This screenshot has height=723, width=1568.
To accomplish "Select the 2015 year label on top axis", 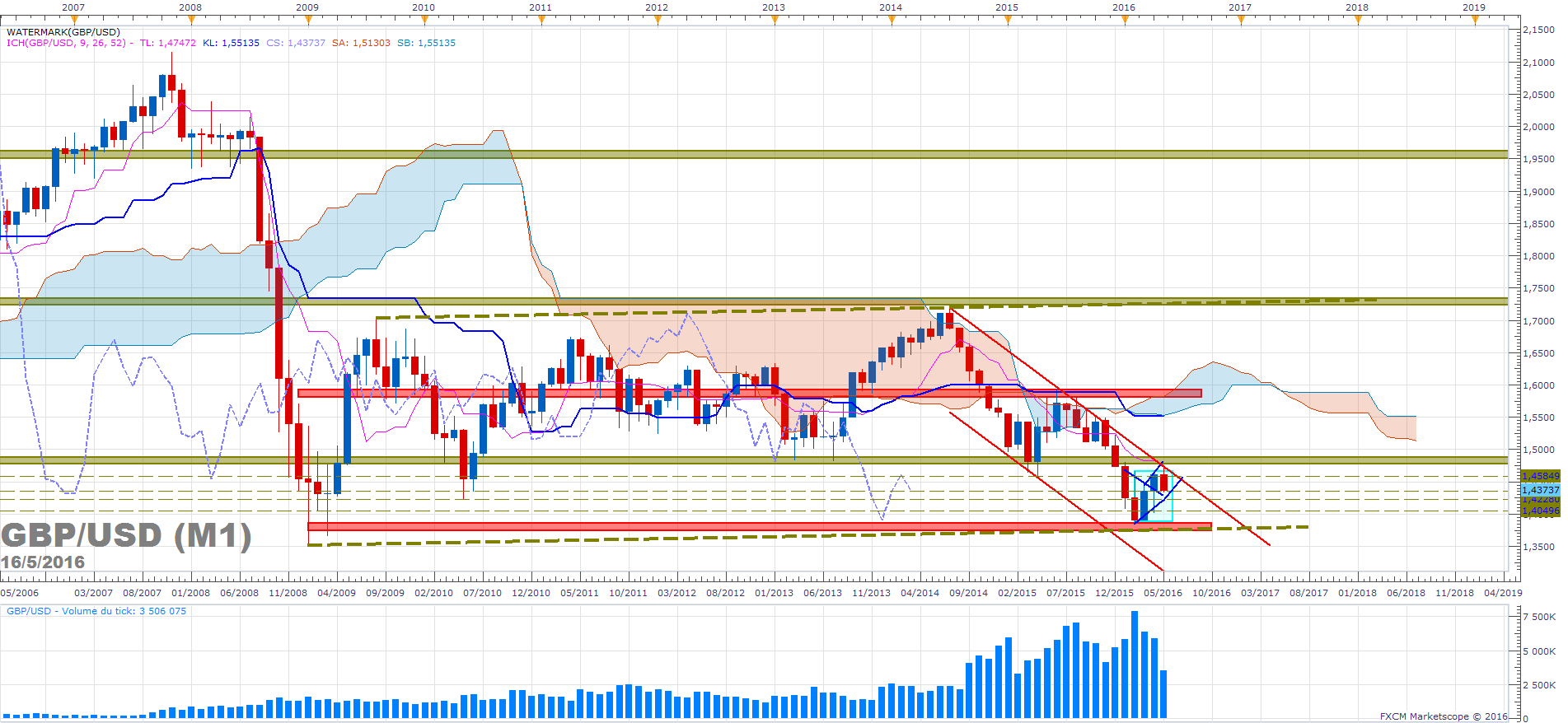I will [1007, 7].
